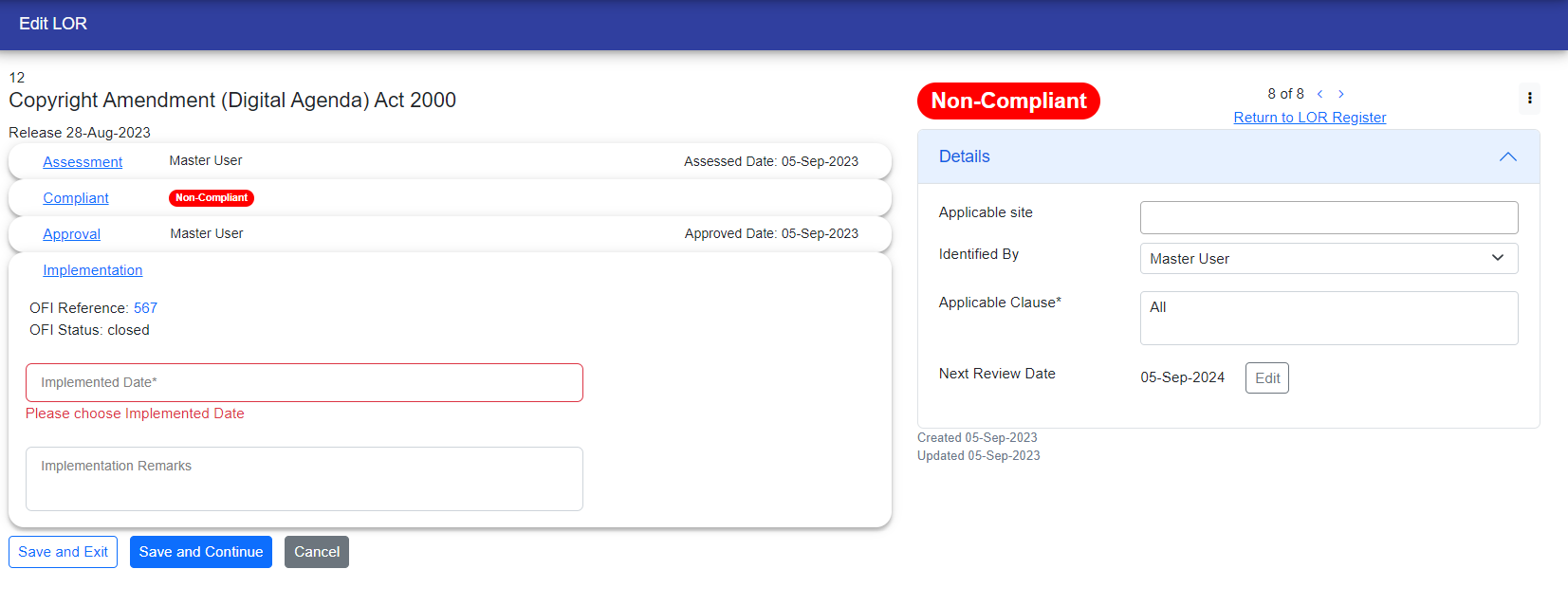Screen dimensions: 1568x606
Task: Click the Return to LOR Register link
Action: click(x=1309, y=118)
